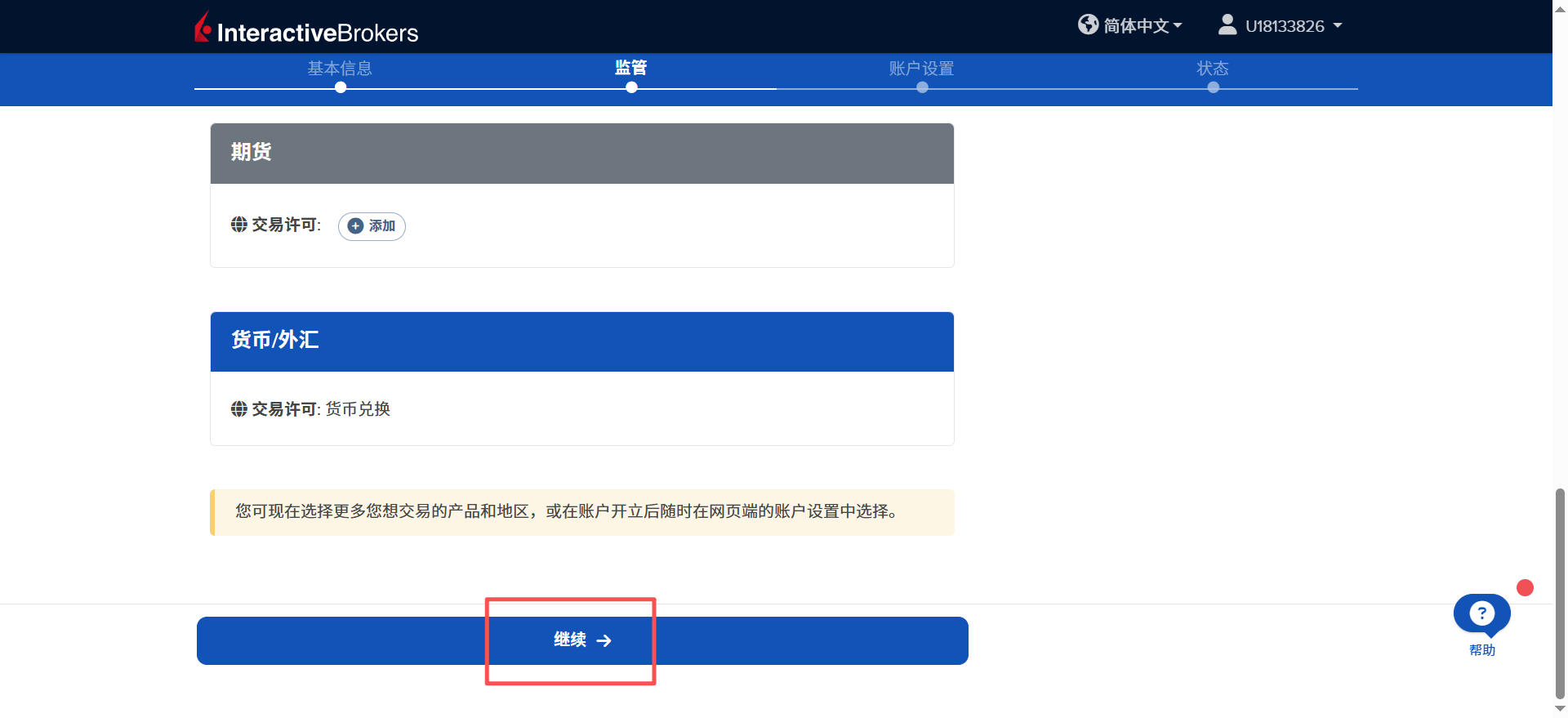The width and height of the screenshot is (1568, 718).
Task: Click the 帮助 help text label
Action: coord(1481,650)
